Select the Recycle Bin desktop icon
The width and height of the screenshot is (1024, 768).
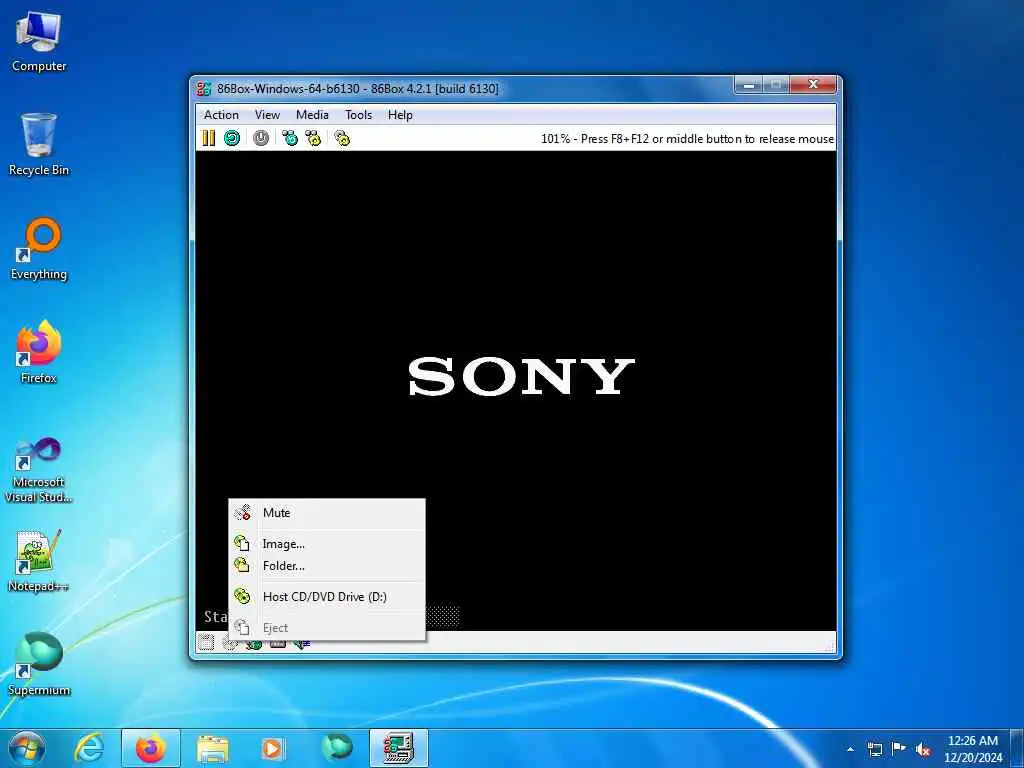[x=39, y=144]
